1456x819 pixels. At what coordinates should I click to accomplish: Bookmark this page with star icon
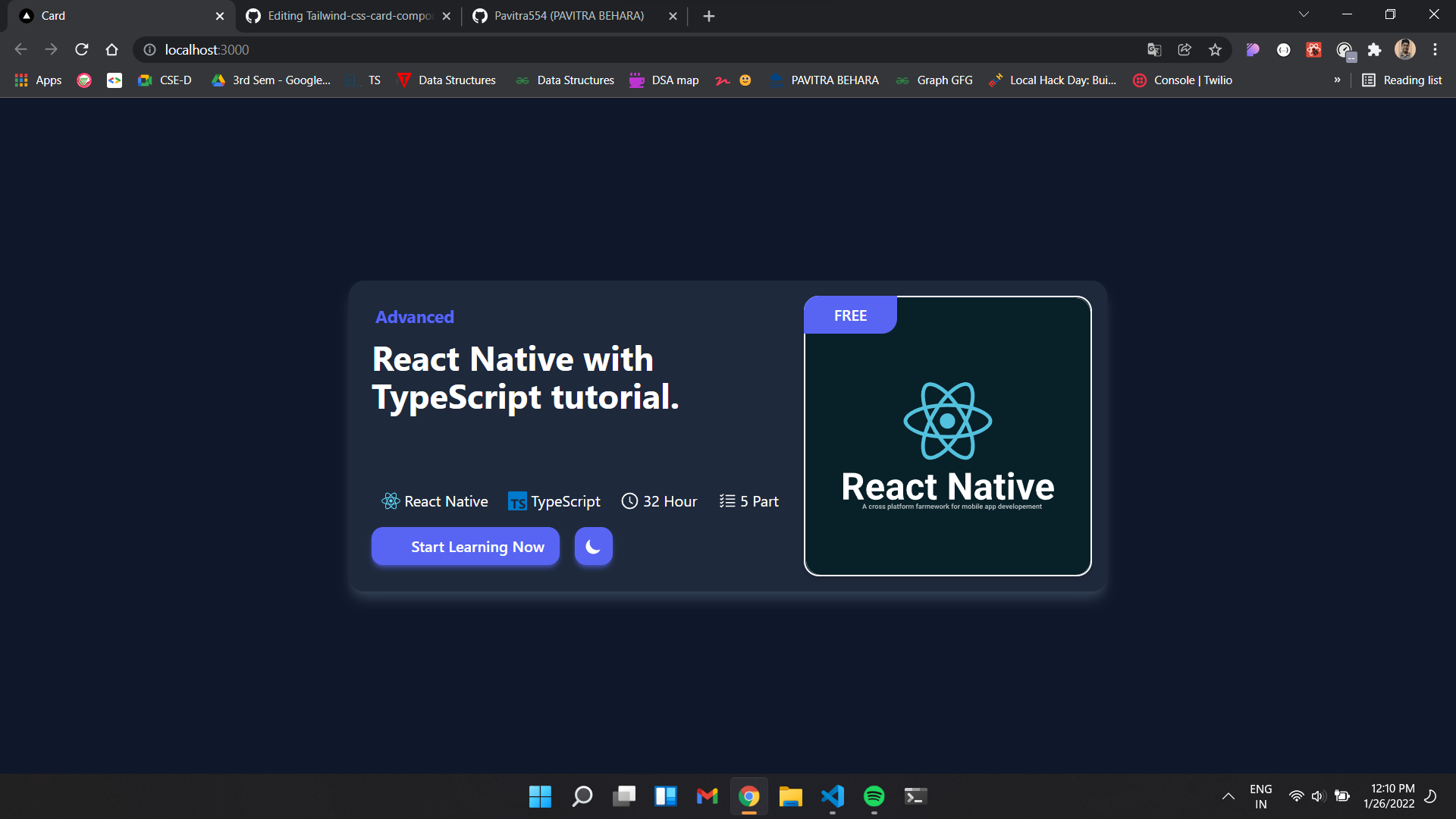1215,50
